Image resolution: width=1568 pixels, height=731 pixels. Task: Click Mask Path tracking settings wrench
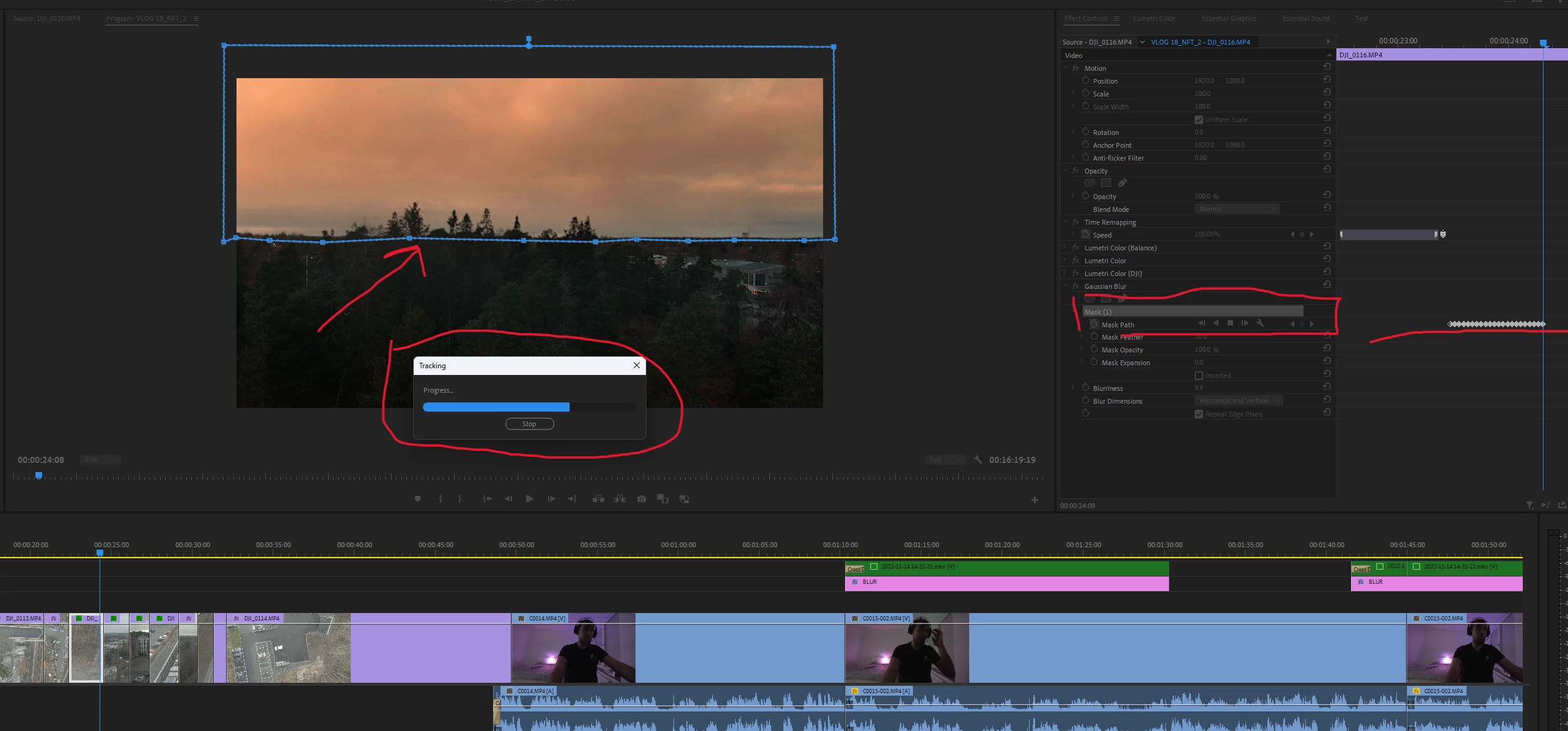click(x=1259, y=324)
